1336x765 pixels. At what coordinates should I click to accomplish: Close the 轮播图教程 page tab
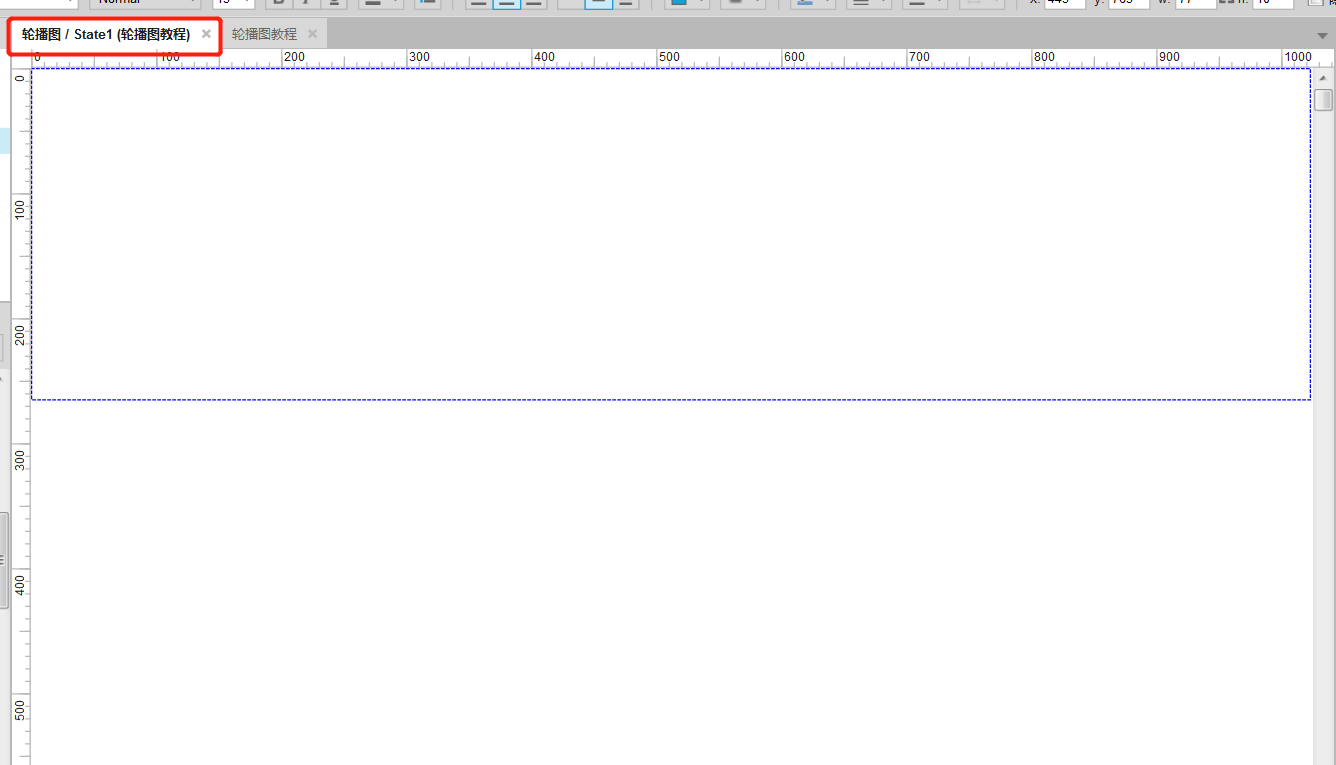(312, 34)
